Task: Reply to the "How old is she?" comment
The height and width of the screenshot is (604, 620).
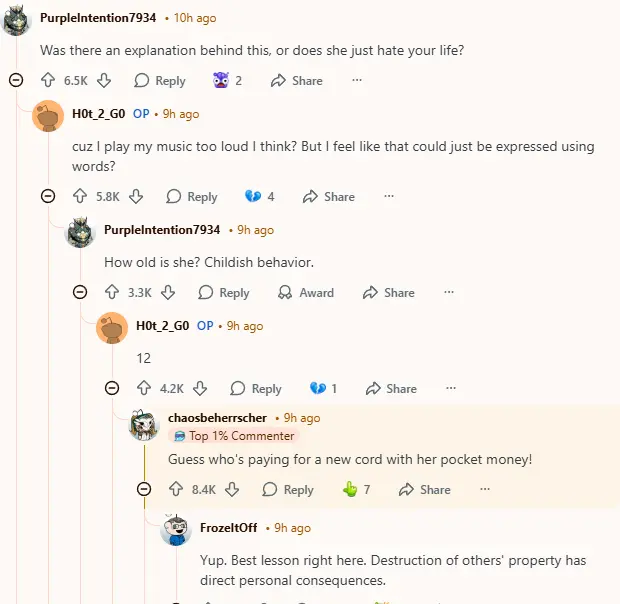Action: [x=224, y=293]
